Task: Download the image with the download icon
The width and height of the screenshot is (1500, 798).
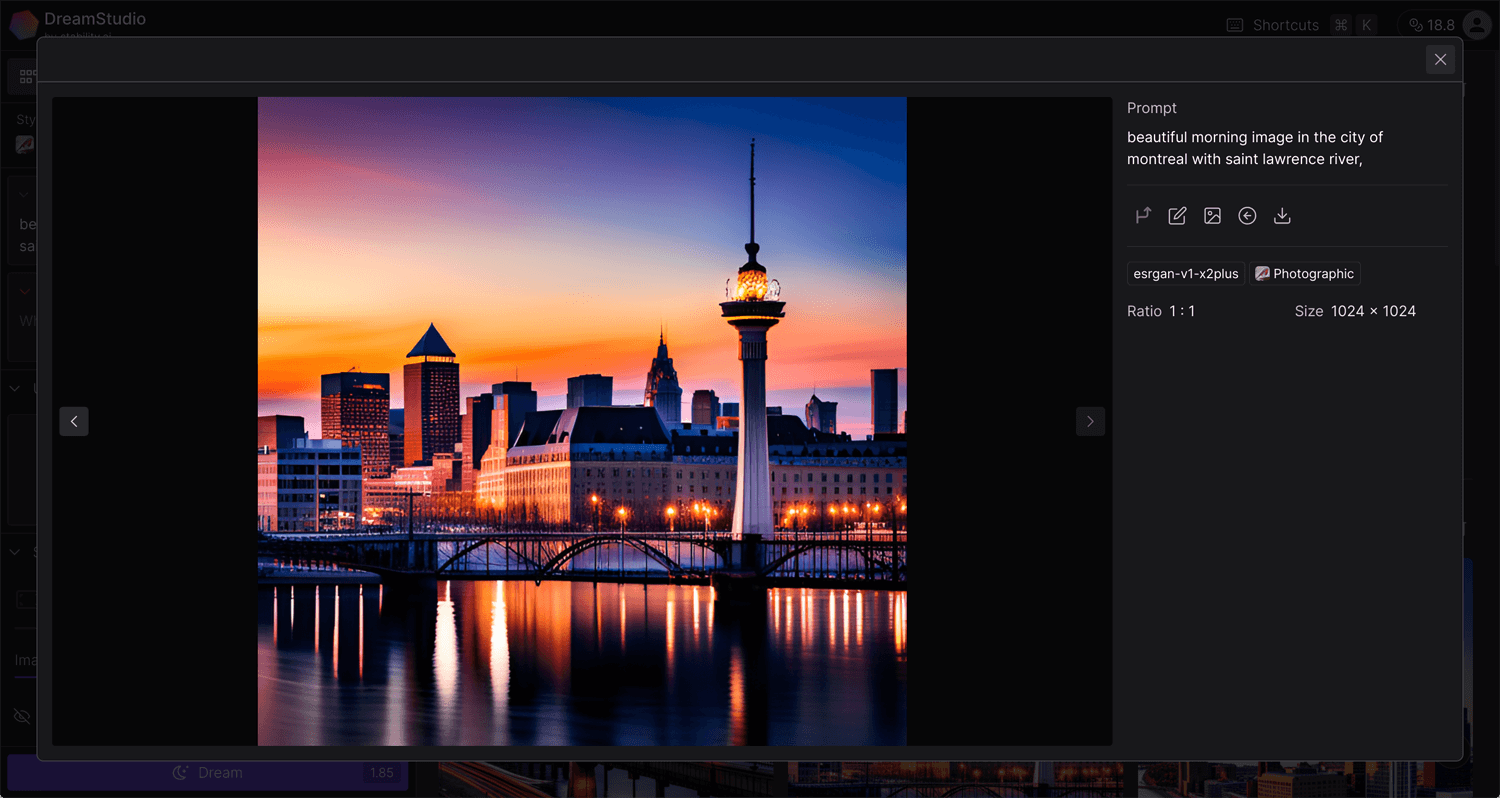Action: point(1282,216)
